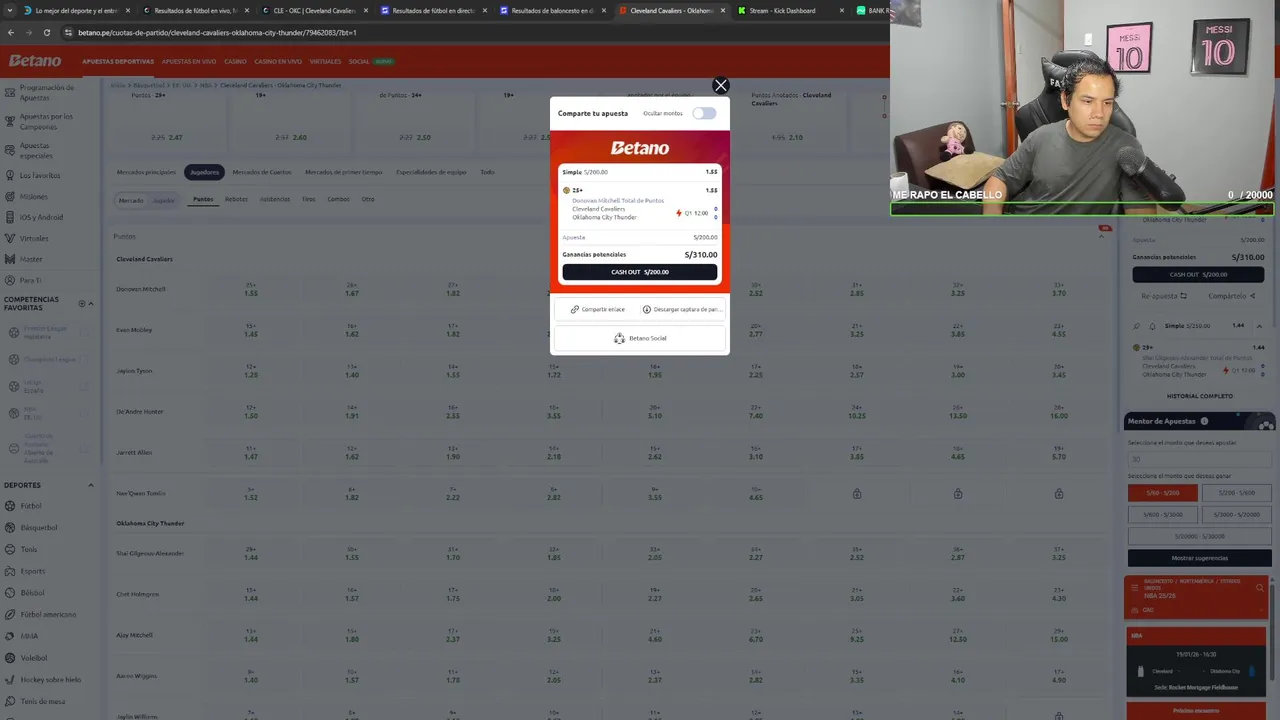Viewport: 1280px width, 720px height.
Task: Collapse Competencias Favoritas section
Action: click(x=90, y=303)
